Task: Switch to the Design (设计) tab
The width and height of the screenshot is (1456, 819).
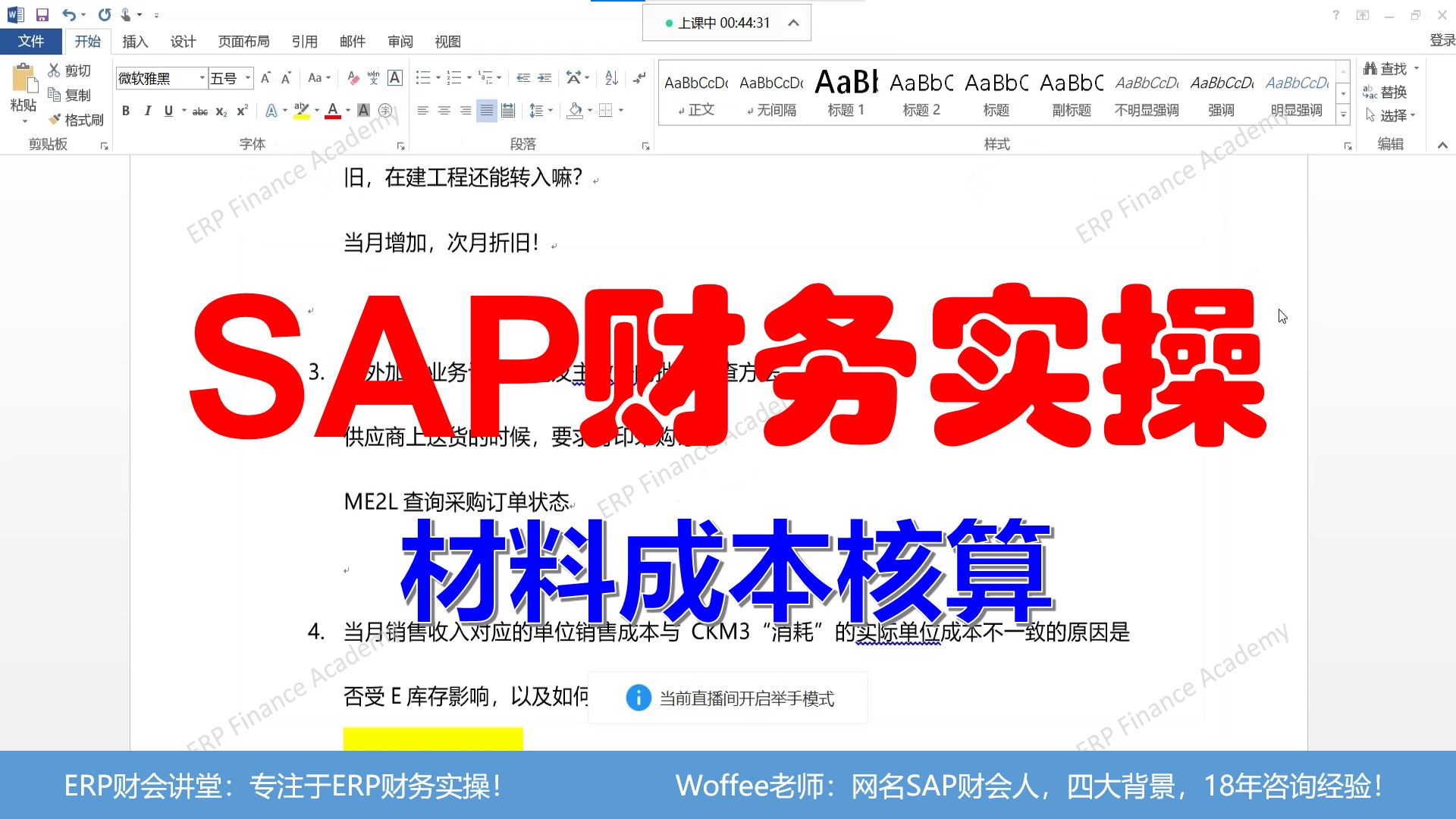Action: (183, 42)
